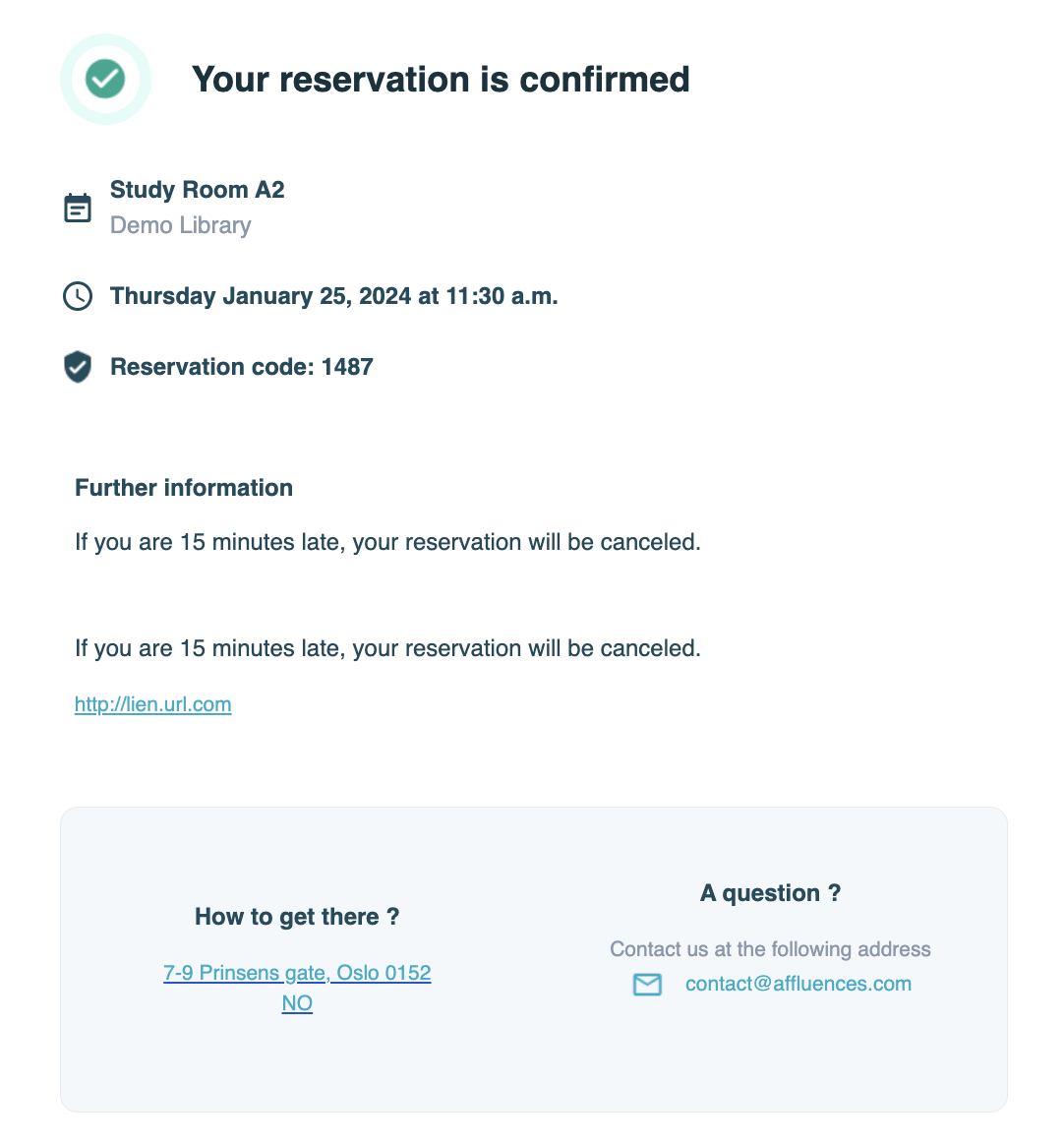Click the calendar icon beside Study Room A2

(x=78, y=208)
